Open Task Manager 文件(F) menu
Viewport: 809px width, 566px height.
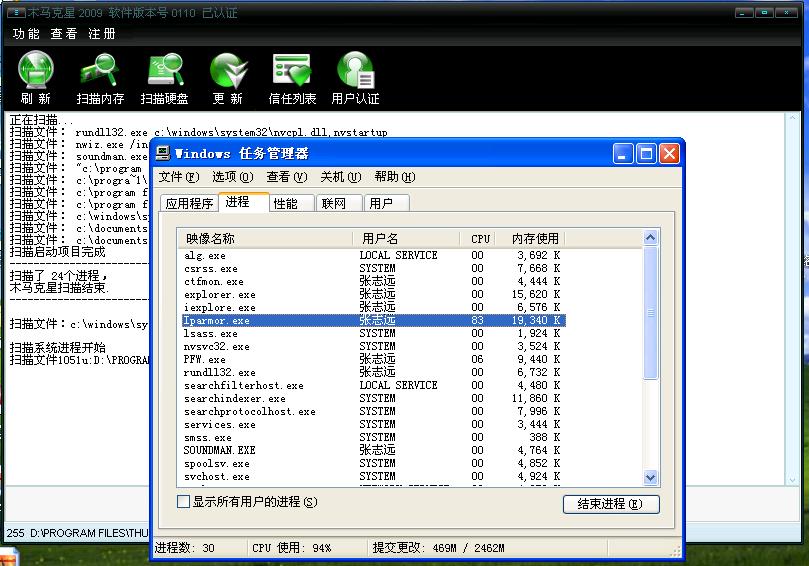point(179,177)
